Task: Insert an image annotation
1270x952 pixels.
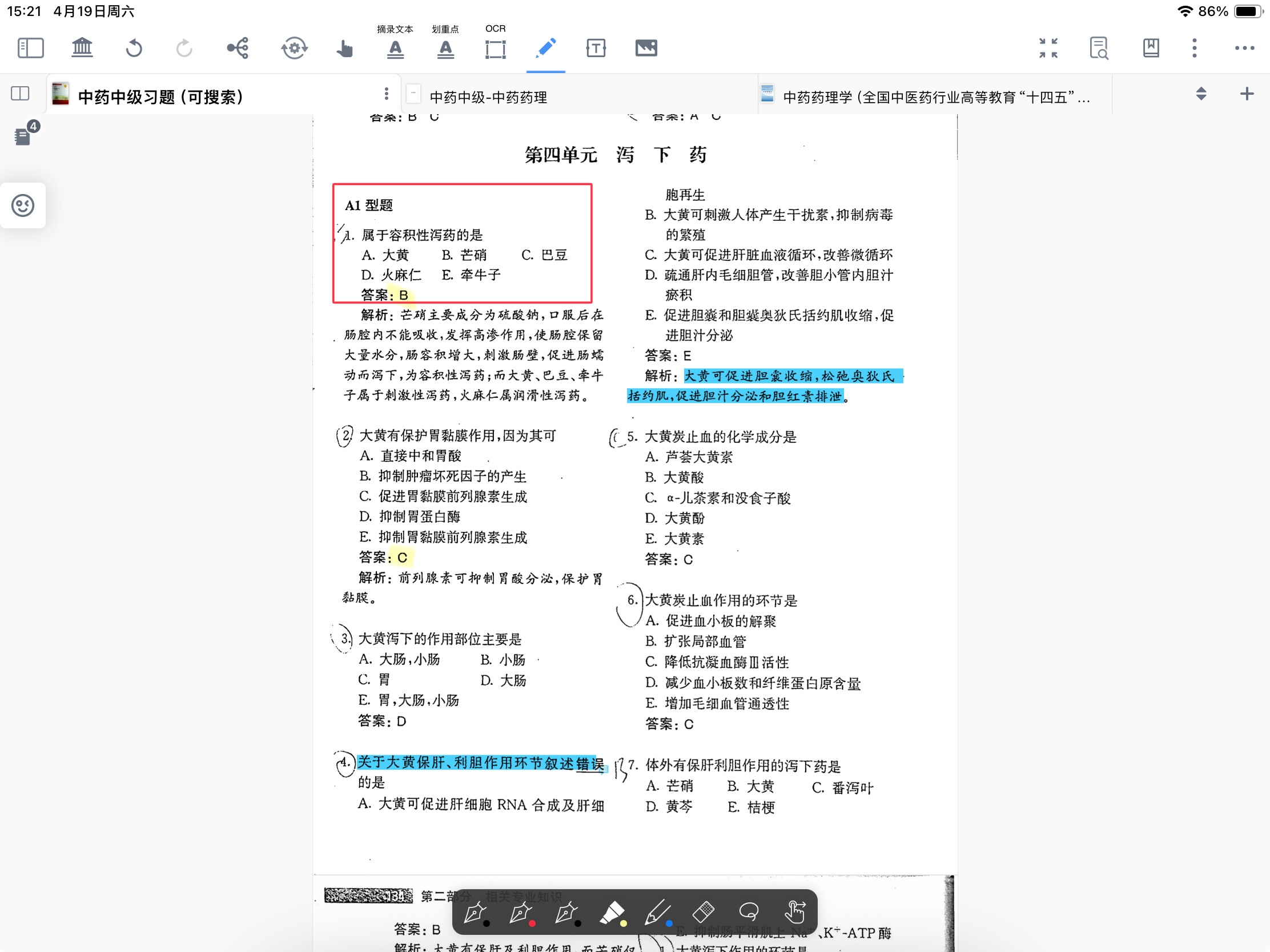Action: pyautogui.click(x=646, y=47)
